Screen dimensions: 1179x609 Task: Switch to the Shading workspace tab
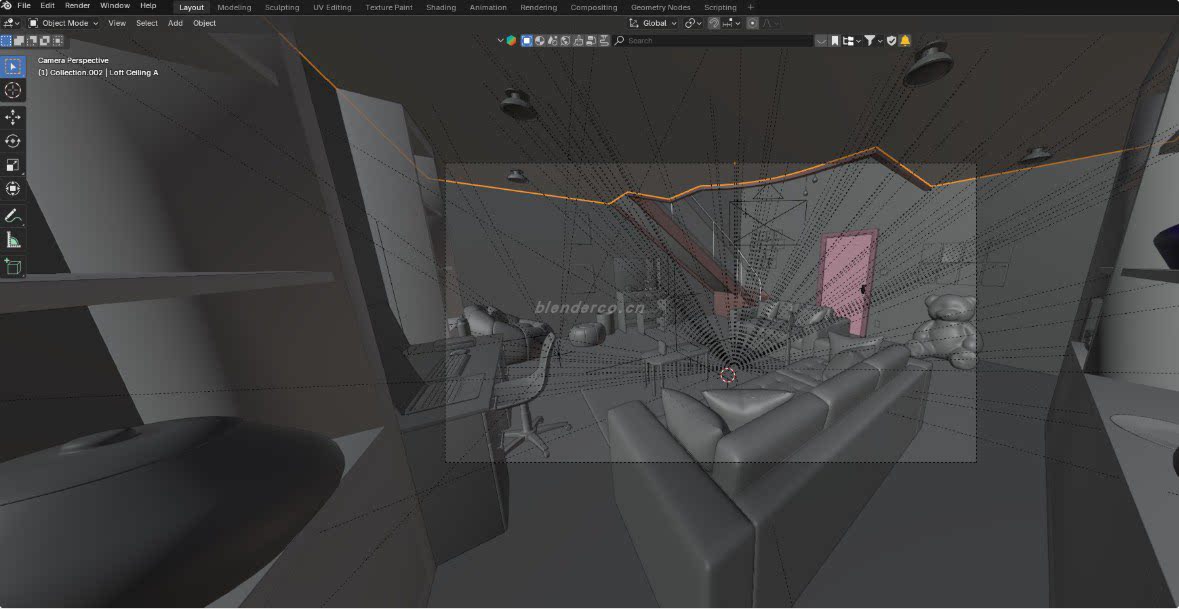tap(441, 8)
